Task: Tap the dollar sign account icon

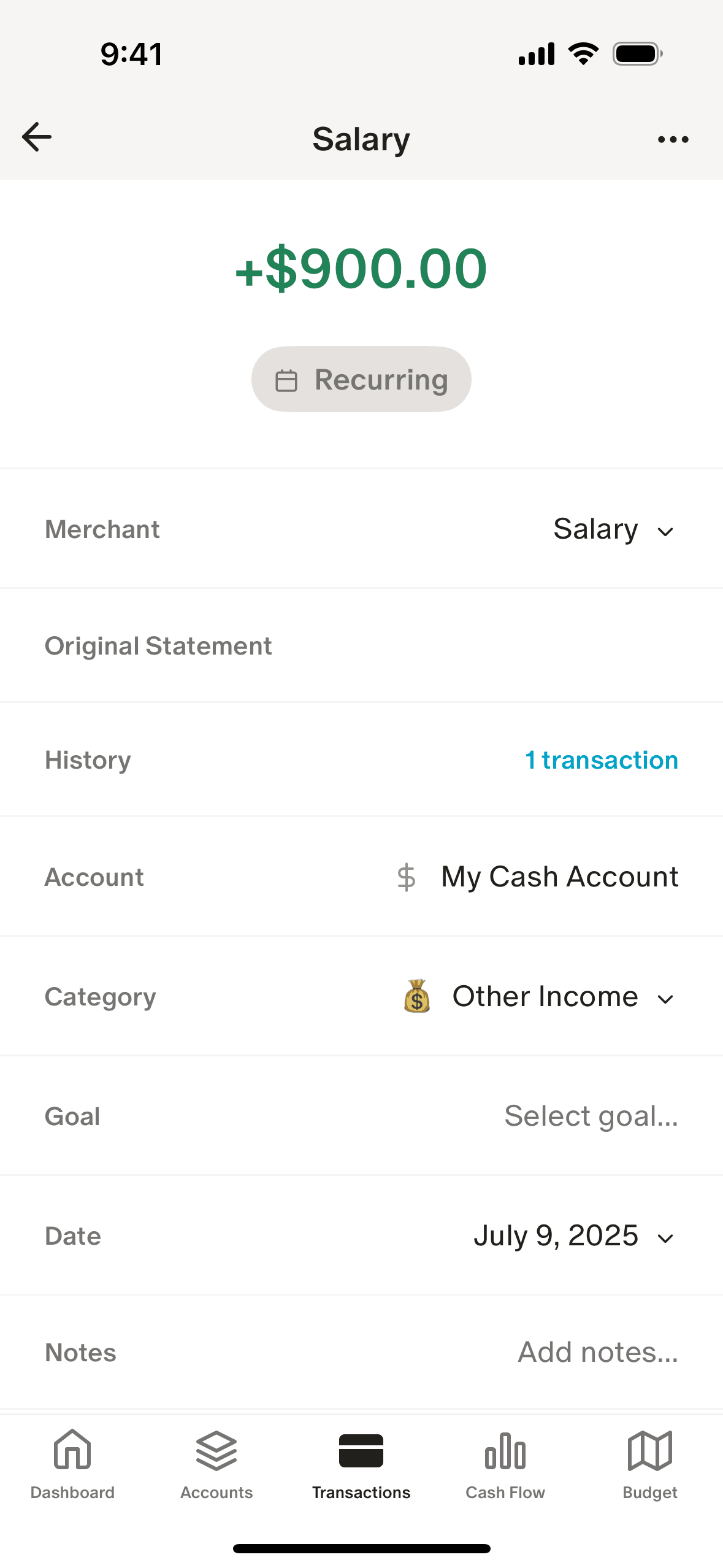Action: (x=406, y=877)
